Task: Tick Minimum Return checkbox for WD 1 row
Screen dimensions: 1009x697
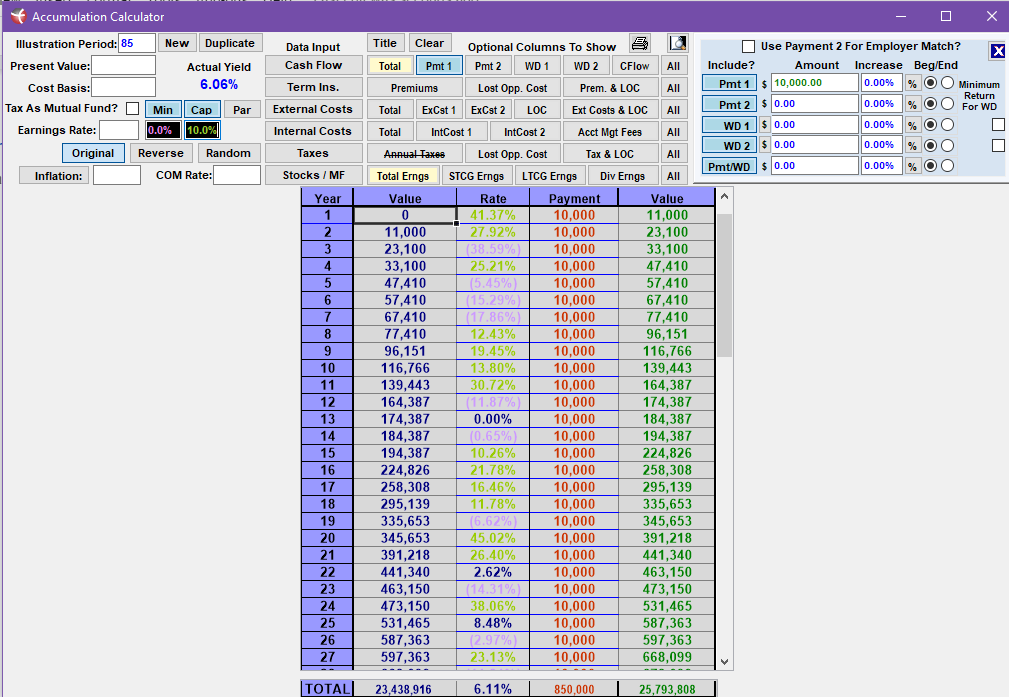Action: (998, 125)
